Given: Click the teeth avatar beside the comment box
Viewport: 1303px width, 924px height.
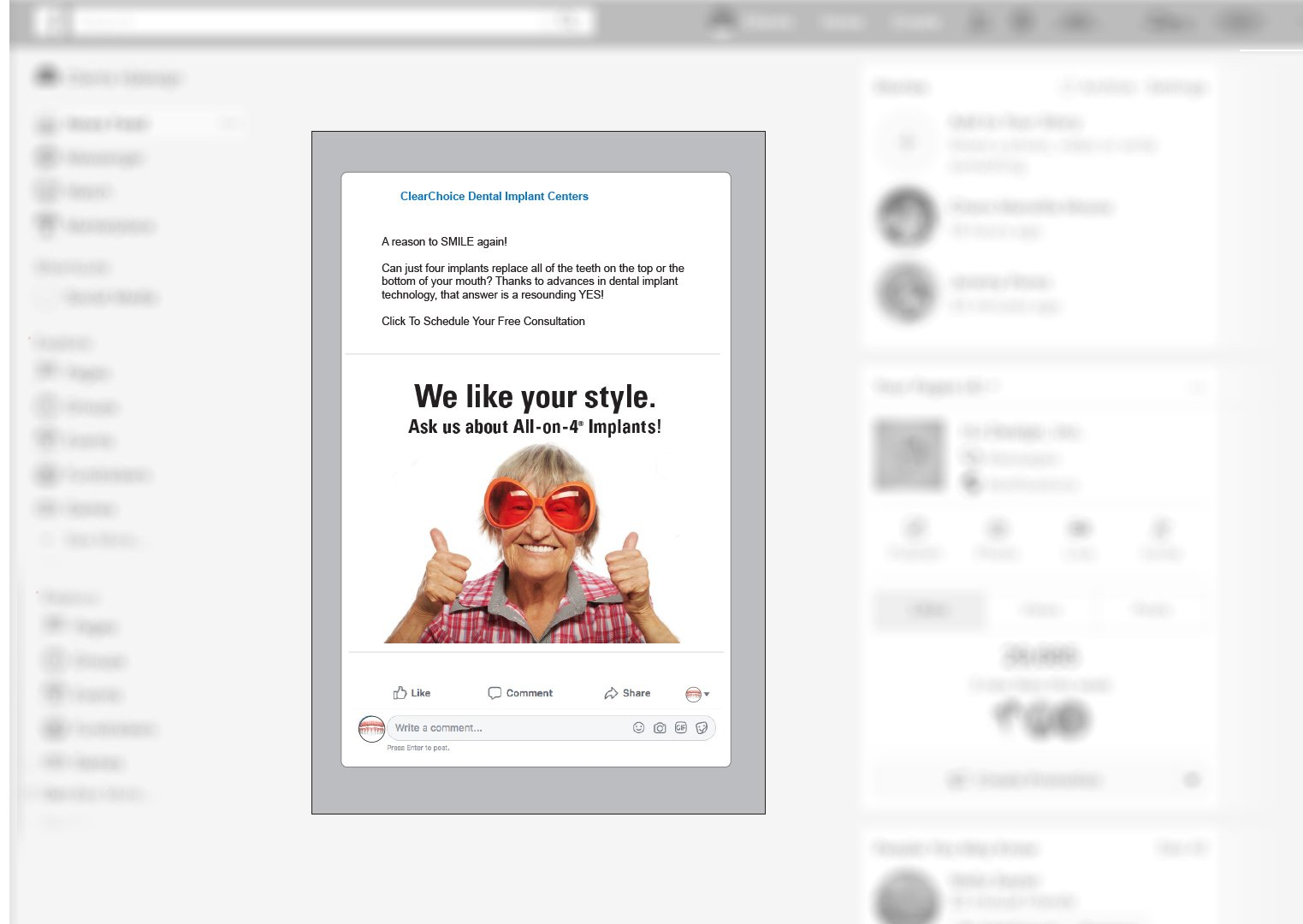Looking at the screenshot, I should point(371,729).
